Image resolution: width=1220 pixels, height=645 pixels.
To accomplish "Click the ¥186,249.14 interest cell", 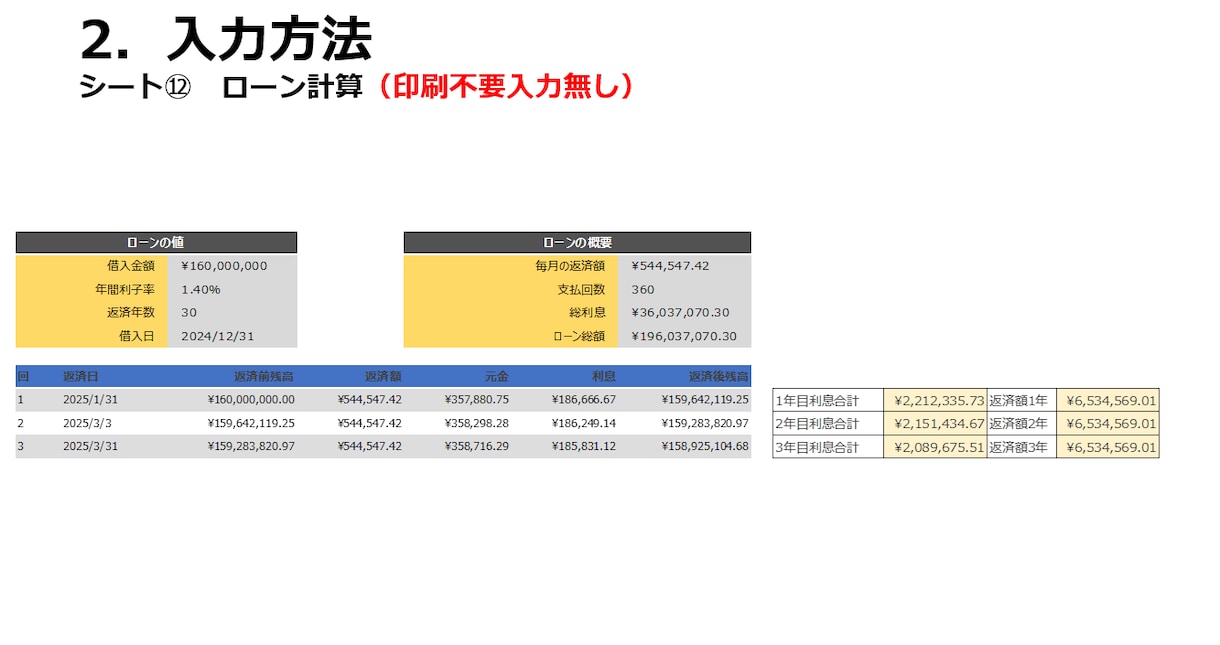I will [x=583, y=423].
